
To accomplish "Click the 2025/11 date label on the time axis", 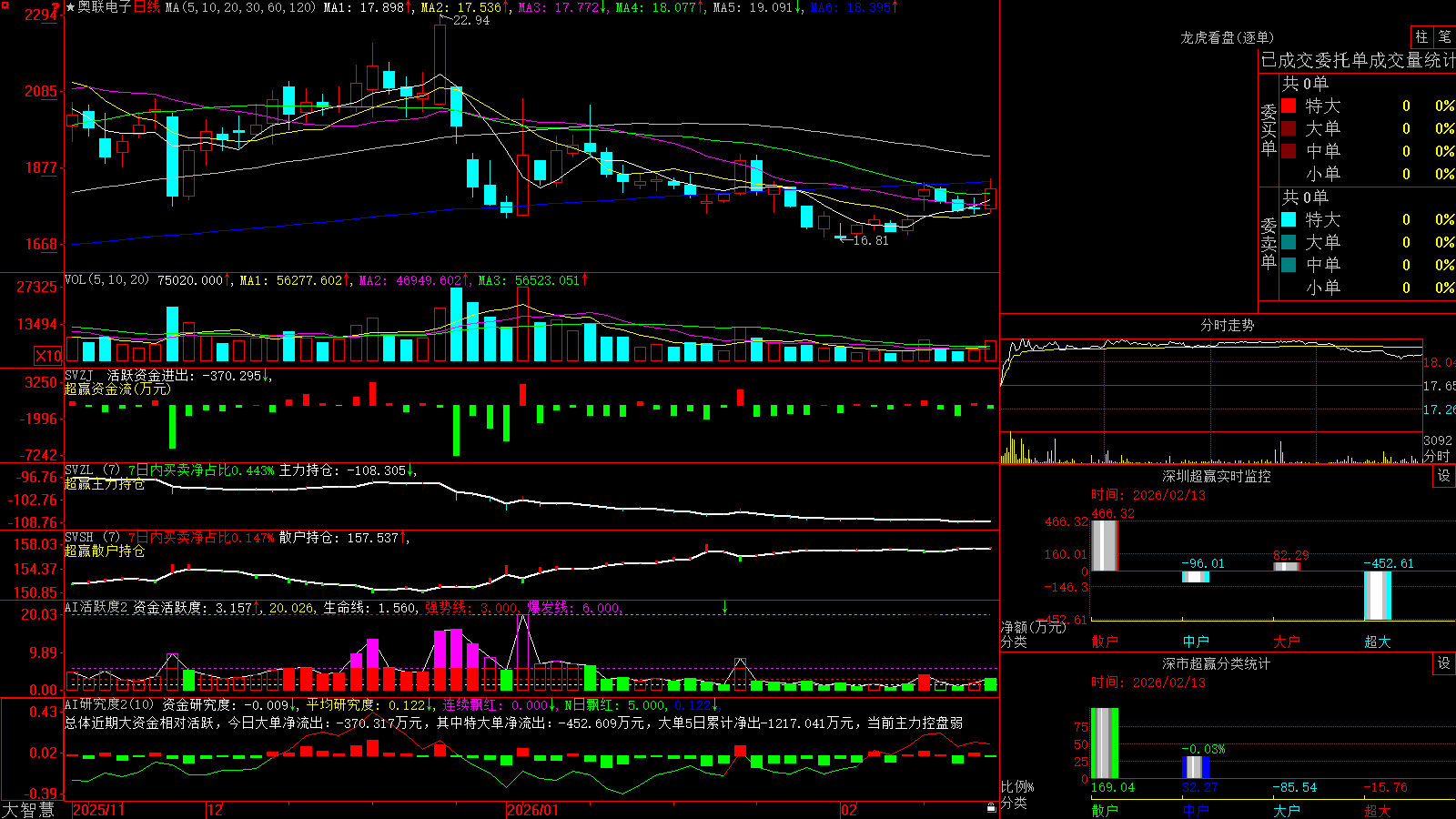I will 98,810.
